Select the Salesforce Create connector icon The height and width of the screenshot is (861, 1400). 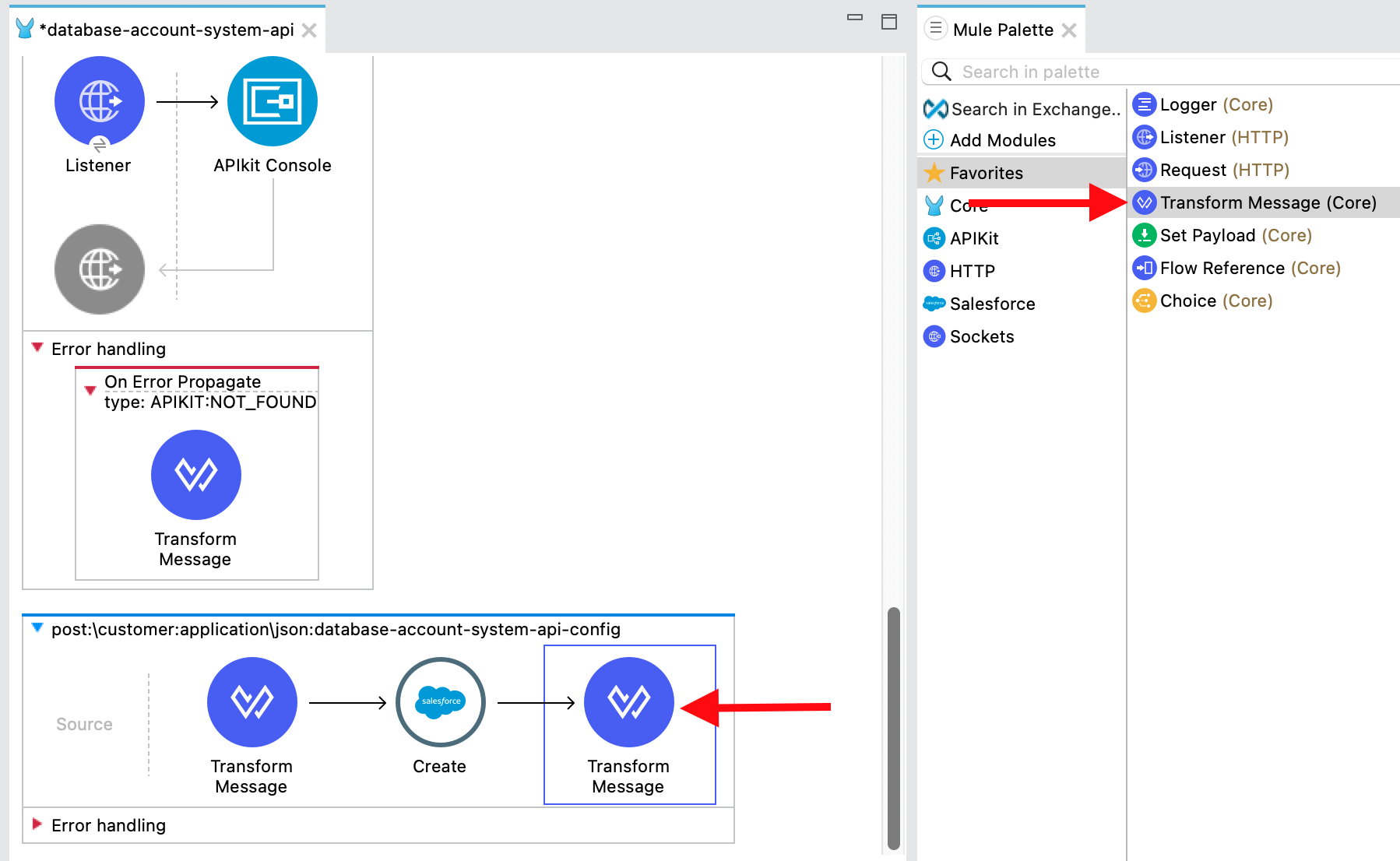click(x=440, y=702)
